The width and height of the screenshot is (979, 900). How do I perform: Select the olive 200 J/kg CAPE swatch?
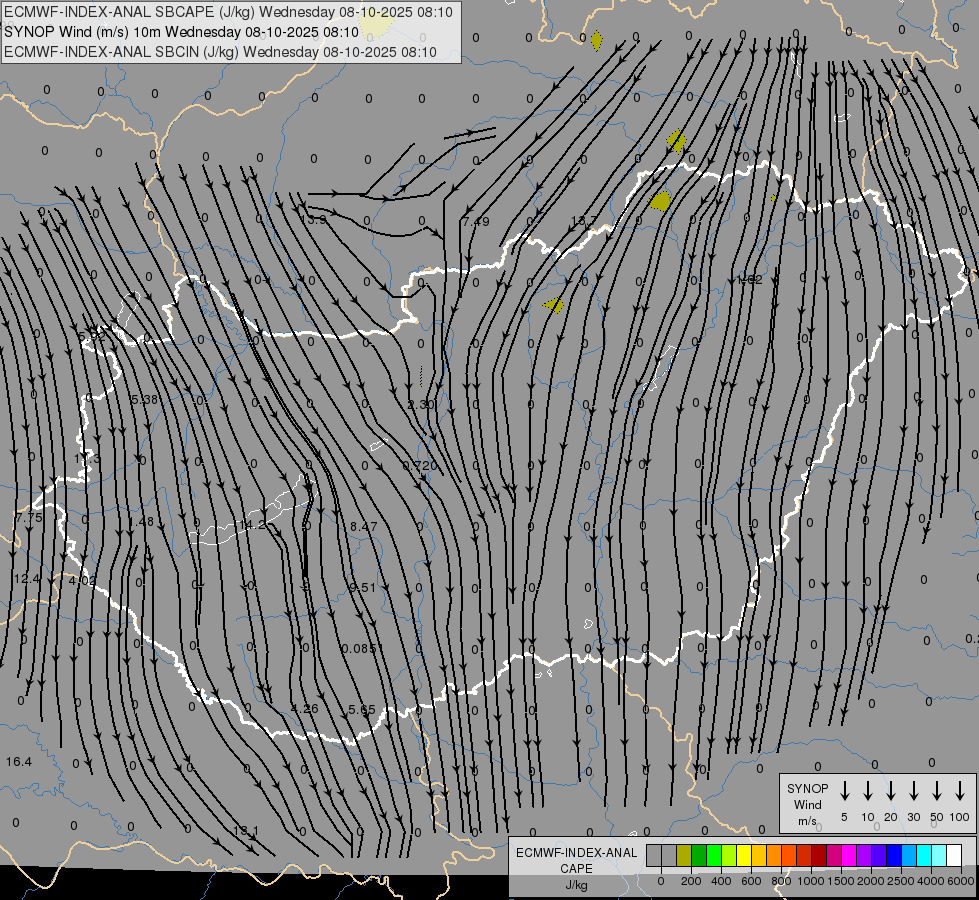click(684, 855)
